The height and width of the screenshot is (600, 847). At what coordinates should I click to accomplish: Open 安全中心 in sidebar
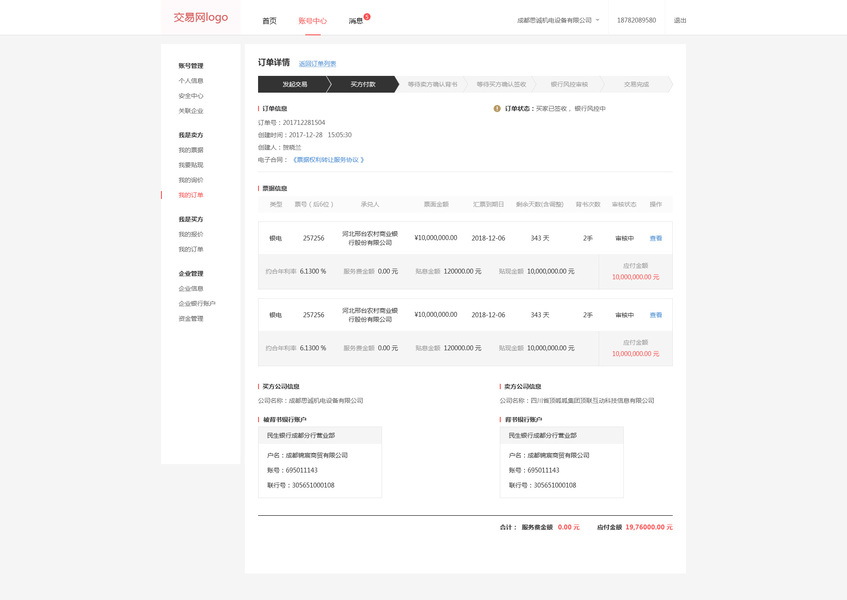tap(191, 96)
